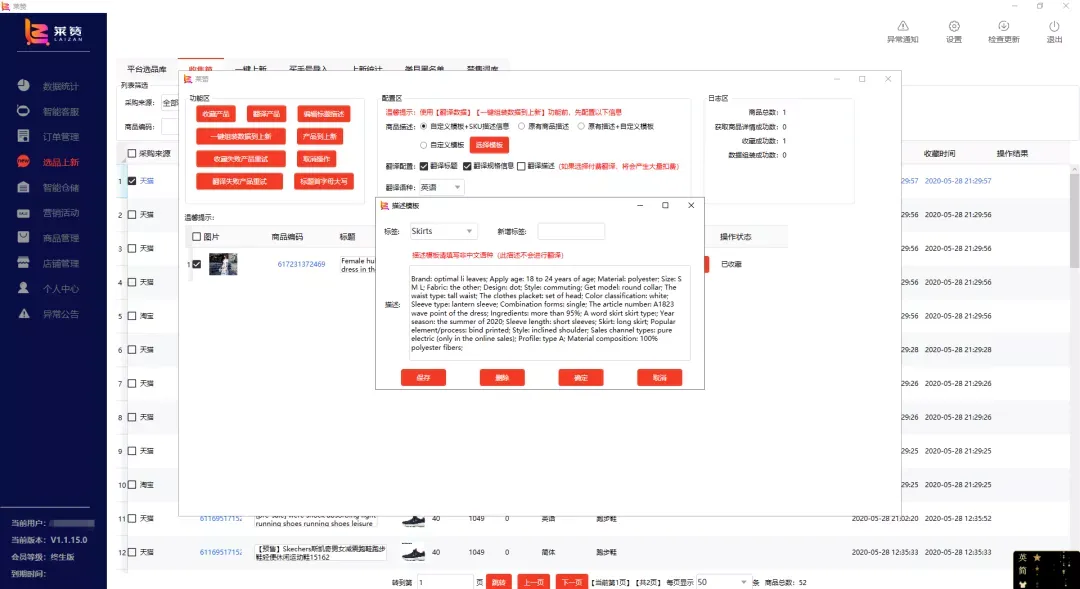Image resolution: width=1080 pixels, height=589 pixels.
Task: Select the 原有商品描述 radio option
Action: [521, 127]
